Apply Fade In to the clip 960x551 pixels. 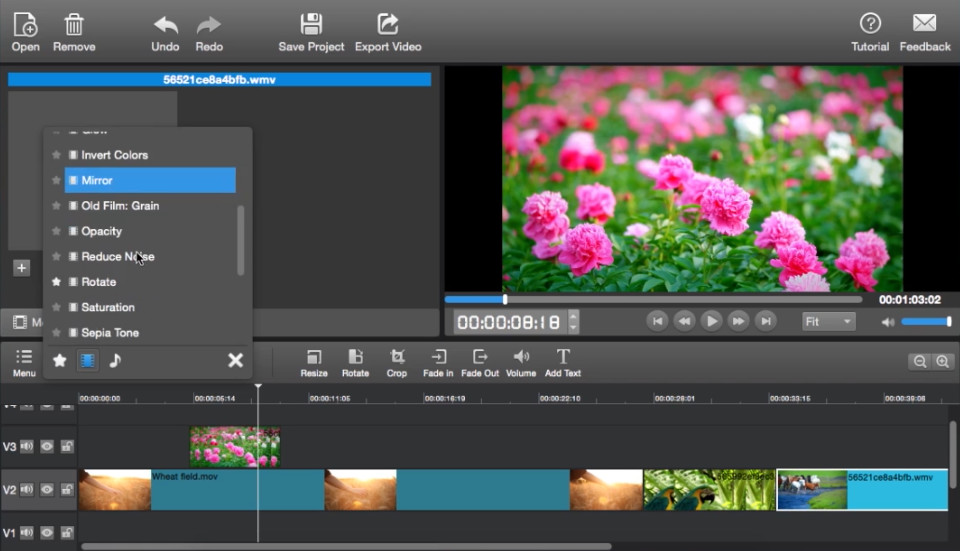[437, 358]
